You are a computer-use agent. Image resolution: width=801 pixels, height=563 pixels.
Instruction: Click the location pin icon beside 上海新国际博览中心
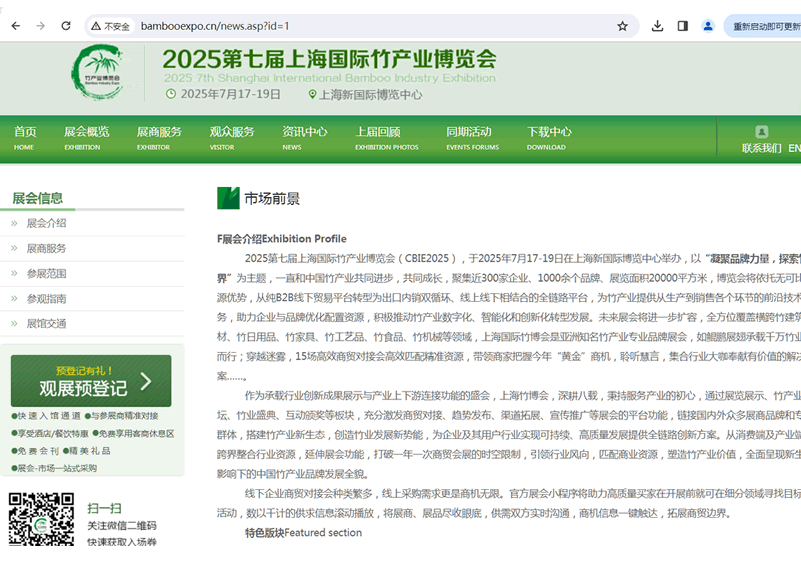(x=312, y=95)
